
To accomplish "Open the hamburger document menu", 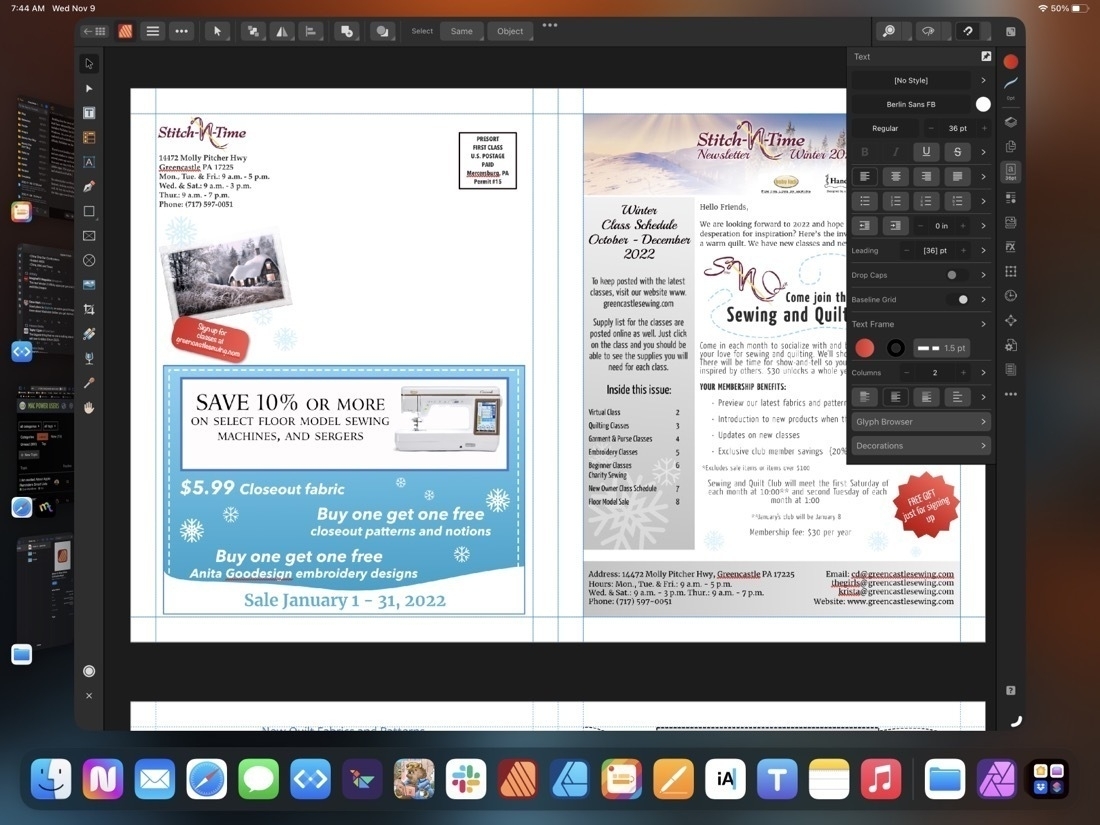I will point(152,31).
